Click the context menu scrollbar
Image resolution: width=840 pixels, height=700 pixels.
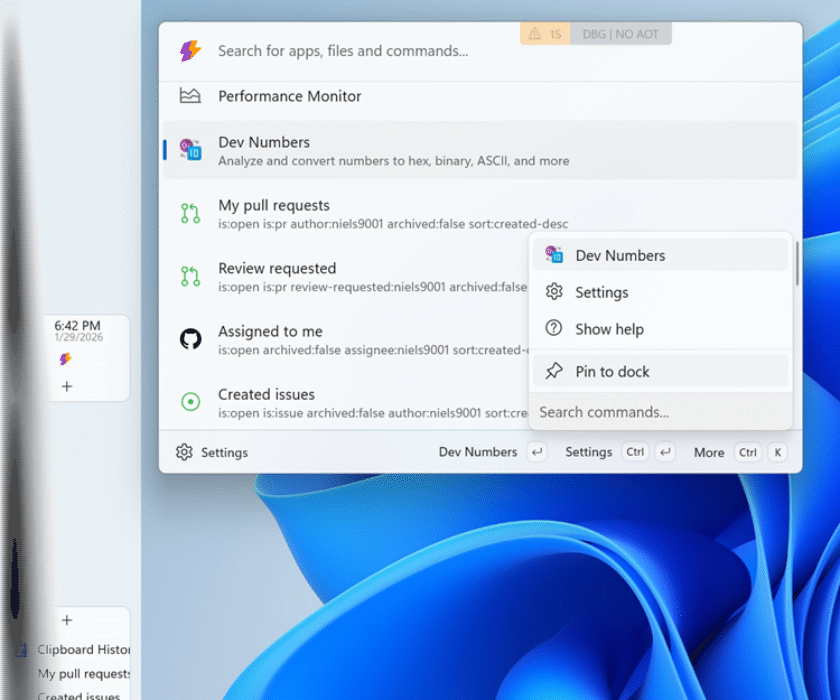click(x=796, y=264)
